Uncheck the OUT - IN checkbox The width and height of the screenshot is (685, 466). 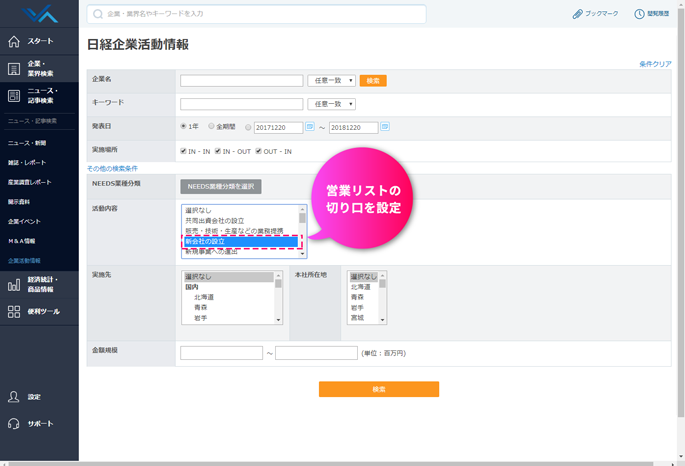tap(259, 151)
